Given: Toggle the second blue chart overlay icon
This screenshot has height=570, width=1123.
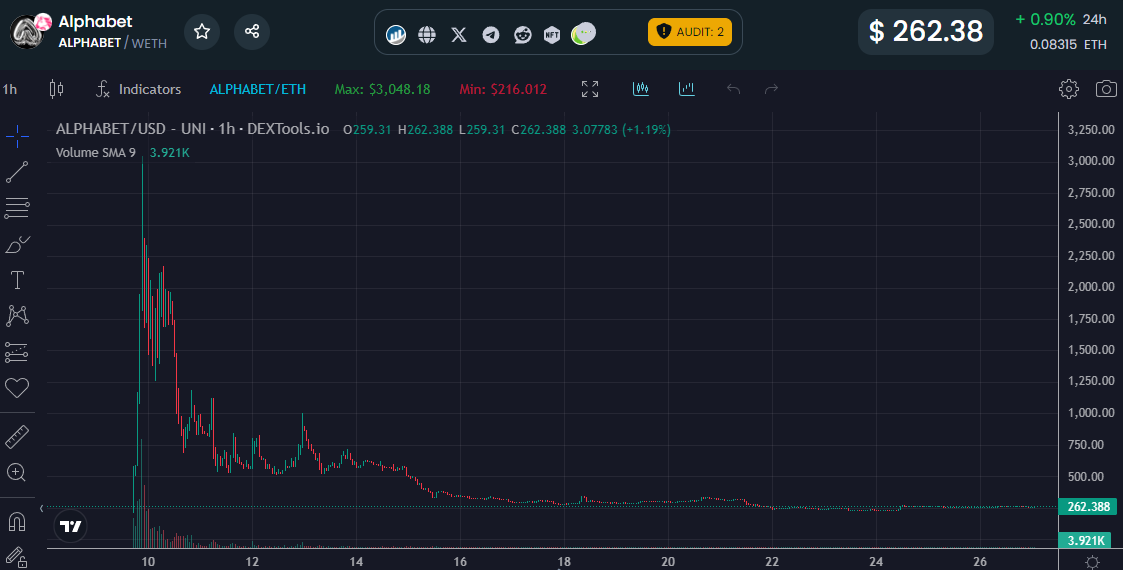Looking at the screenshot, I should tap(687, 89).
